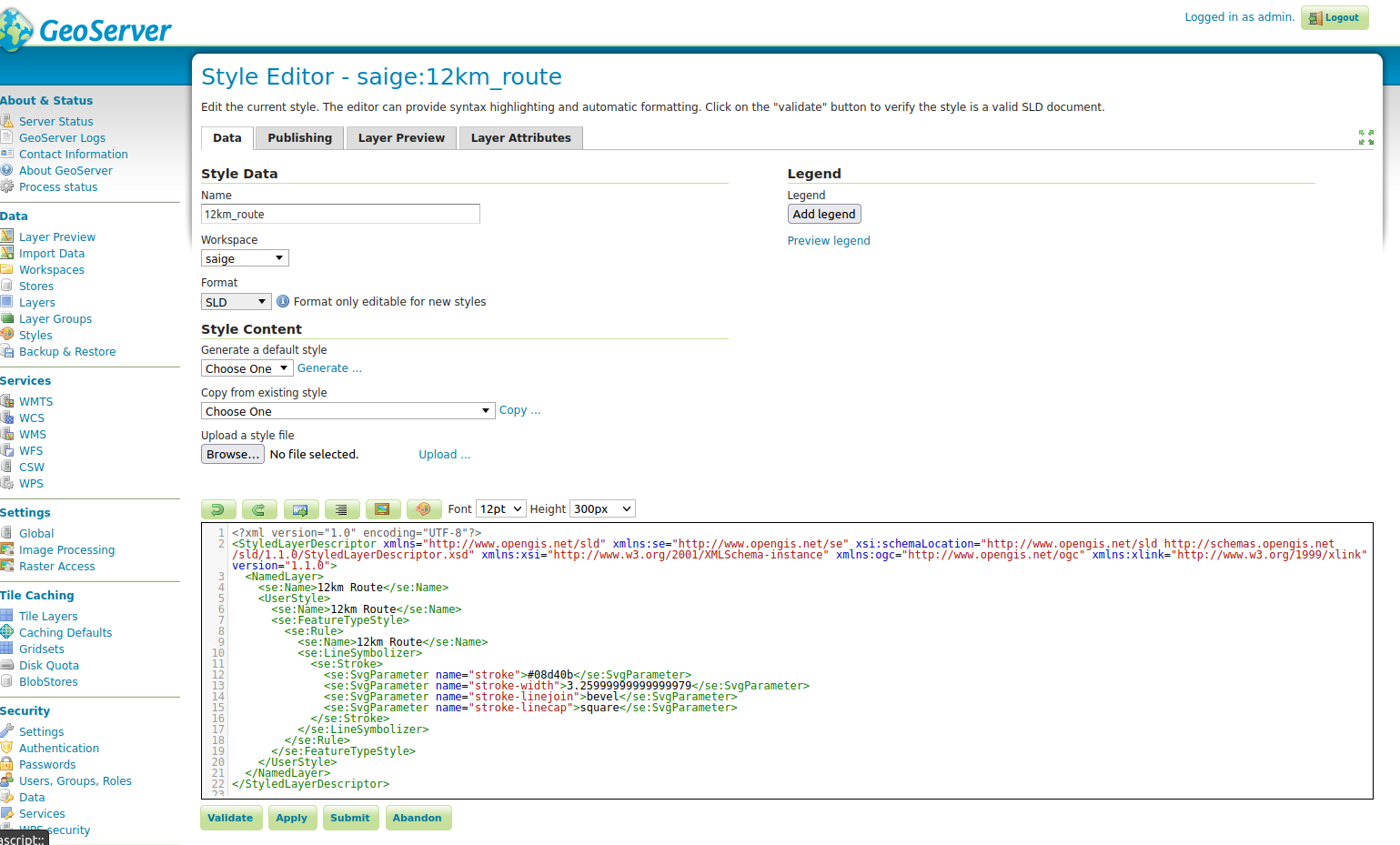Click the Image Processing icon

point(7,549)
